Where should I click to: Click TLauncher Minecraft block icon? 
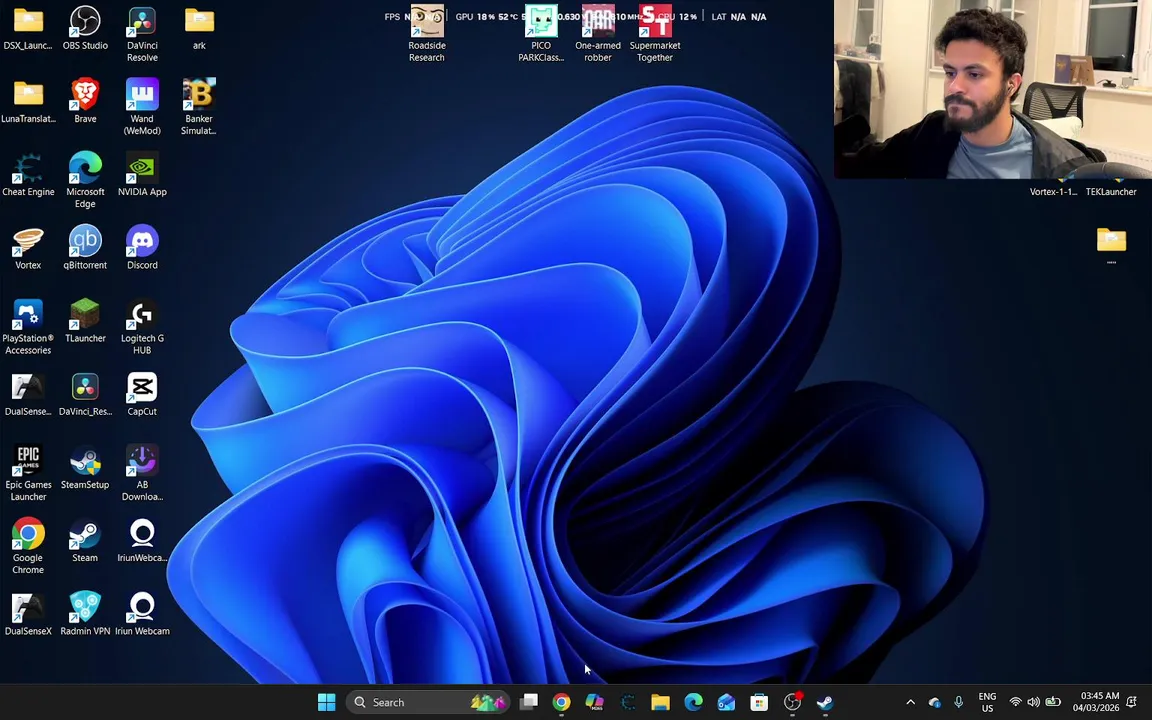click(x=85, y=322)
